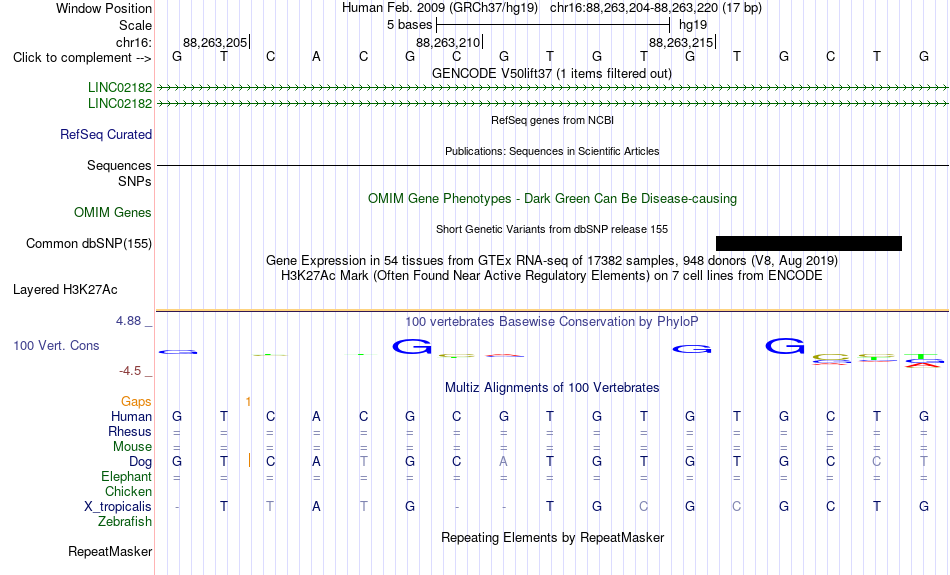The image size is (950, 575).
Task: Click the orange gap marker '1' in Gaps row
Action: point(248,402)
